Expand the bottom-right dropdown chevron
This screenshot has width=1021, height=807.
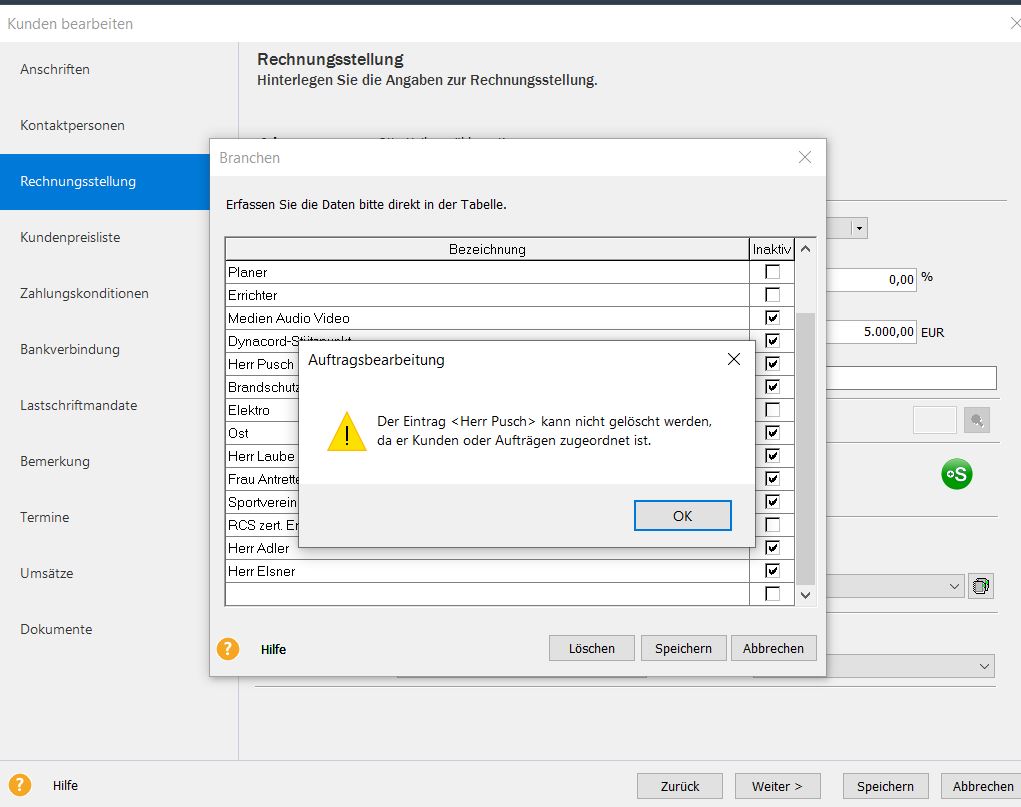[984, 666]
